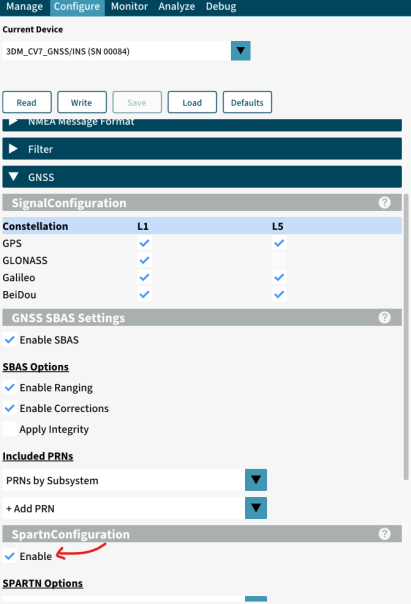Image resolution: width=411 pixels, height=604 pixels.
Task: Uncheck Enable Ranging option
Action: 10,387
